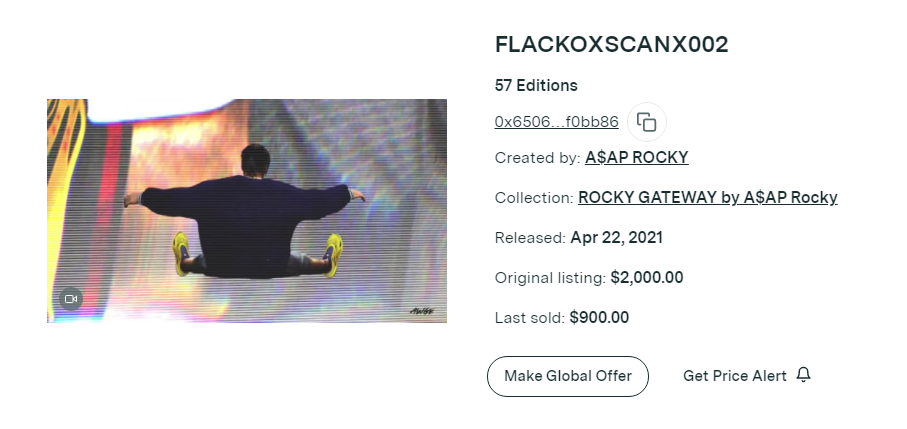The width and height of the screenshot is (907, 429).
Task: Click the FLACKOXSCANX002 title heading
Action: coord(611,45)
